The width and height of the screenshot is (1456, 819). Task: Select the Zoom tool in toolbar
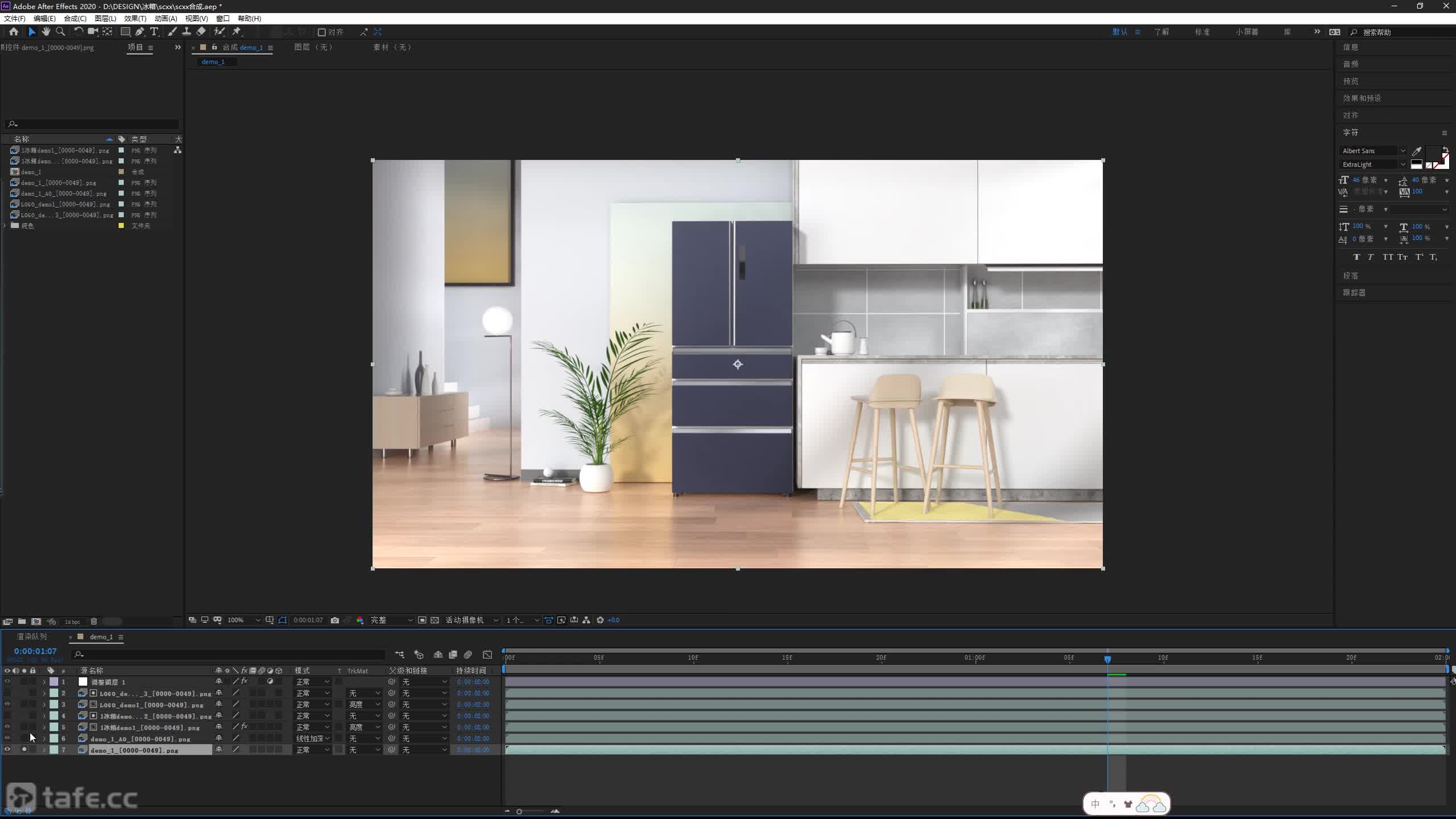point(60,32)
